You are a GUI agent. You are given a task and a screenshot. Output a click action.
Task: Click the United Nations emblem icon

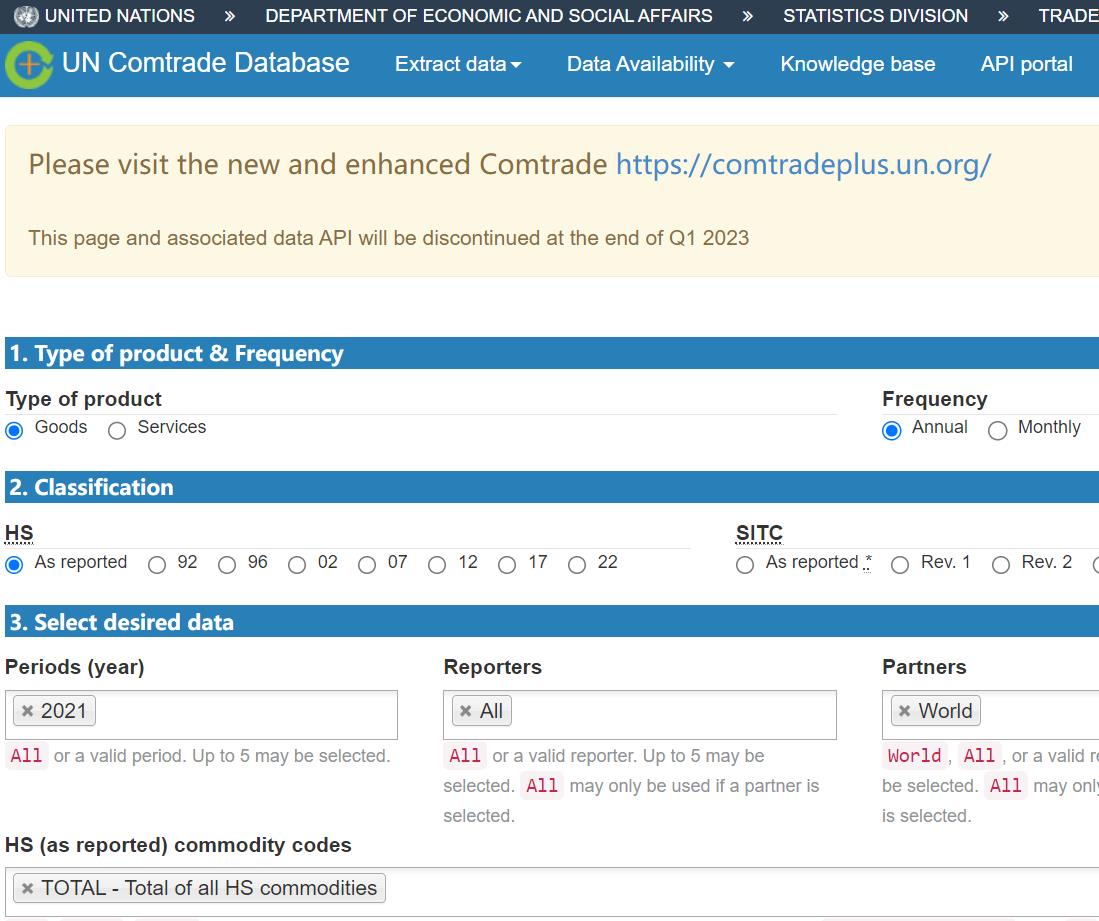tap(27, 16)
